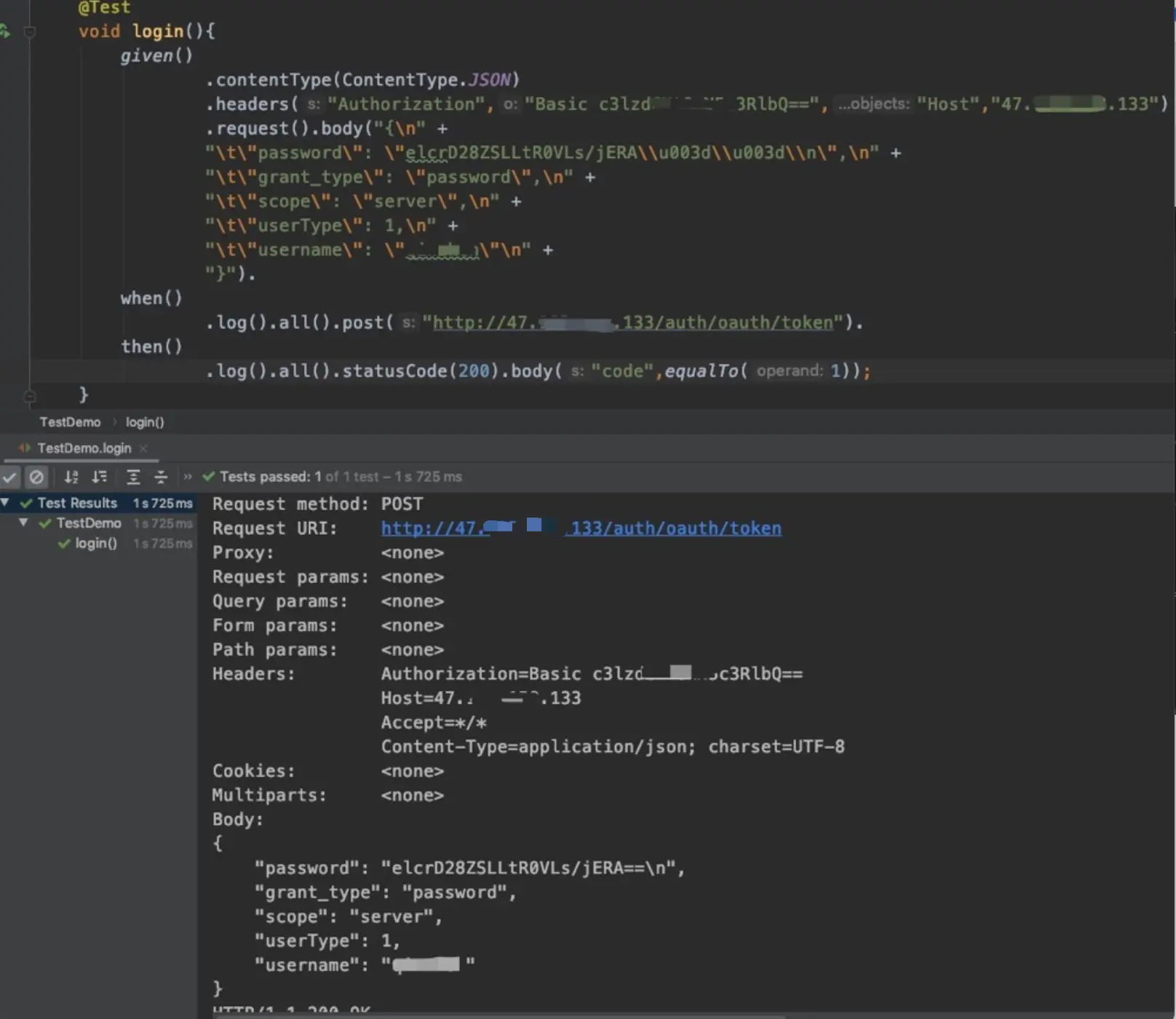Click the Accept=*/* header line
Screen dimensions: 1176x1019
434,723
